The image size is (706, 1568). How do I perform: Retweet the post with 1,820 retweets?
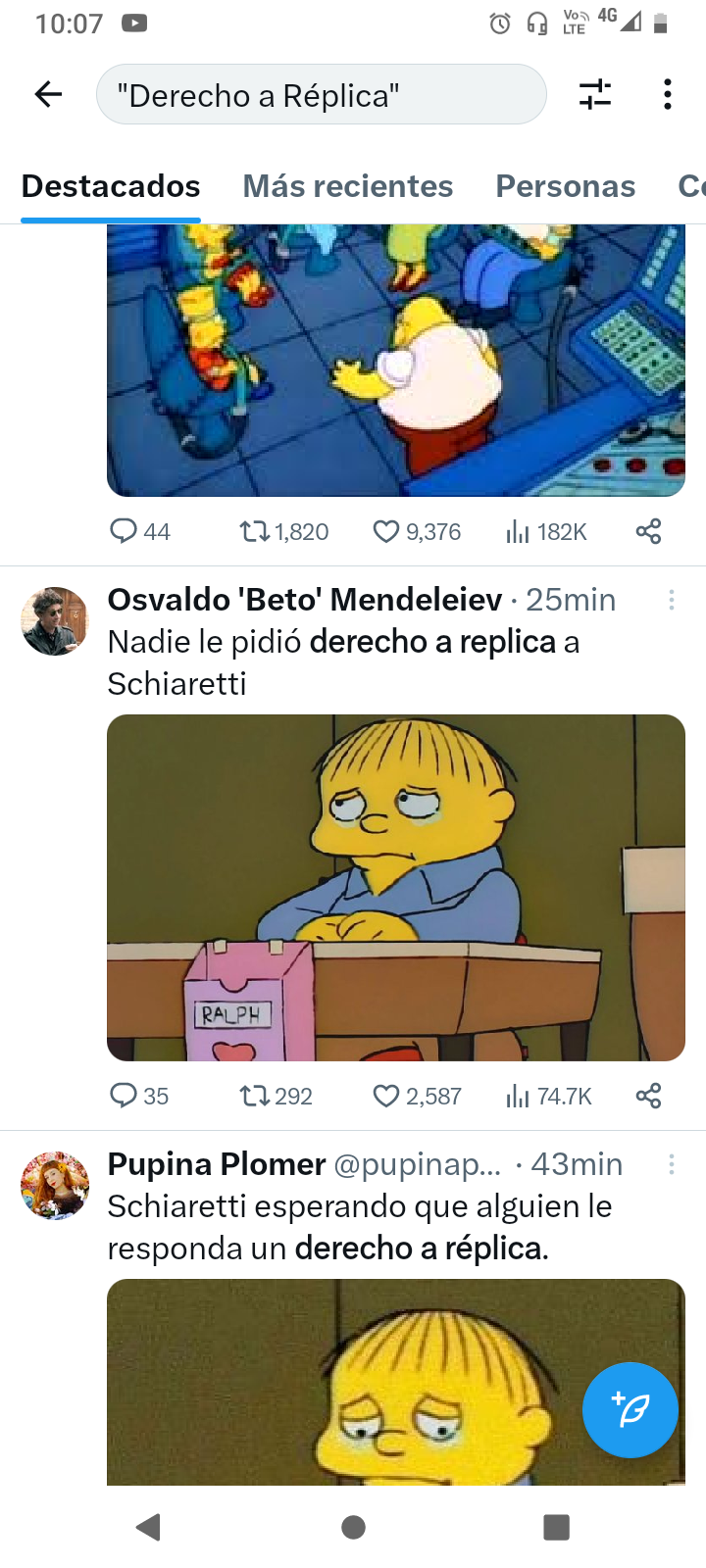pos(255,532)
